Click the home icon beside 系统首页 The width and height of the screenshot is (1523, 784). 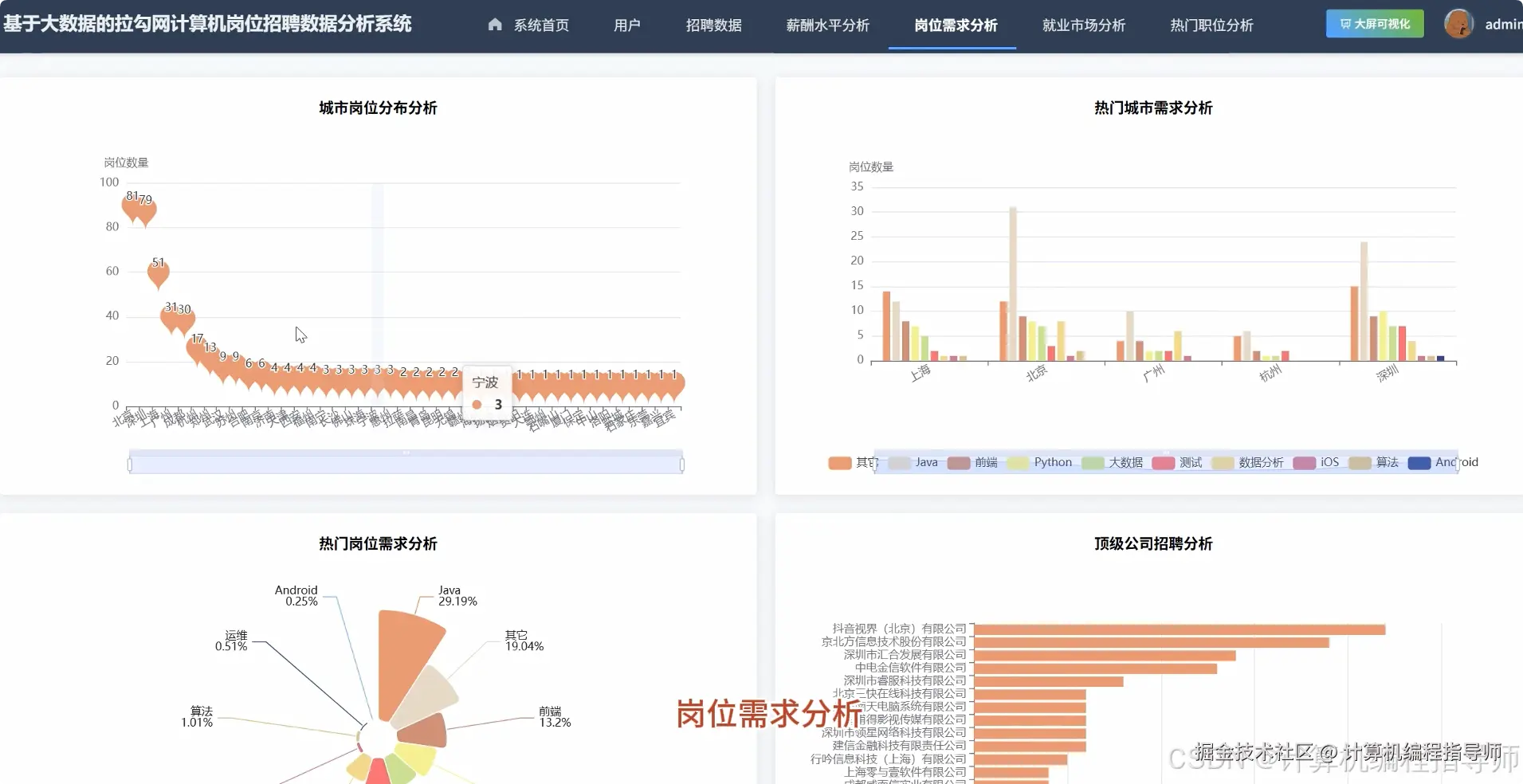point(496,24)
